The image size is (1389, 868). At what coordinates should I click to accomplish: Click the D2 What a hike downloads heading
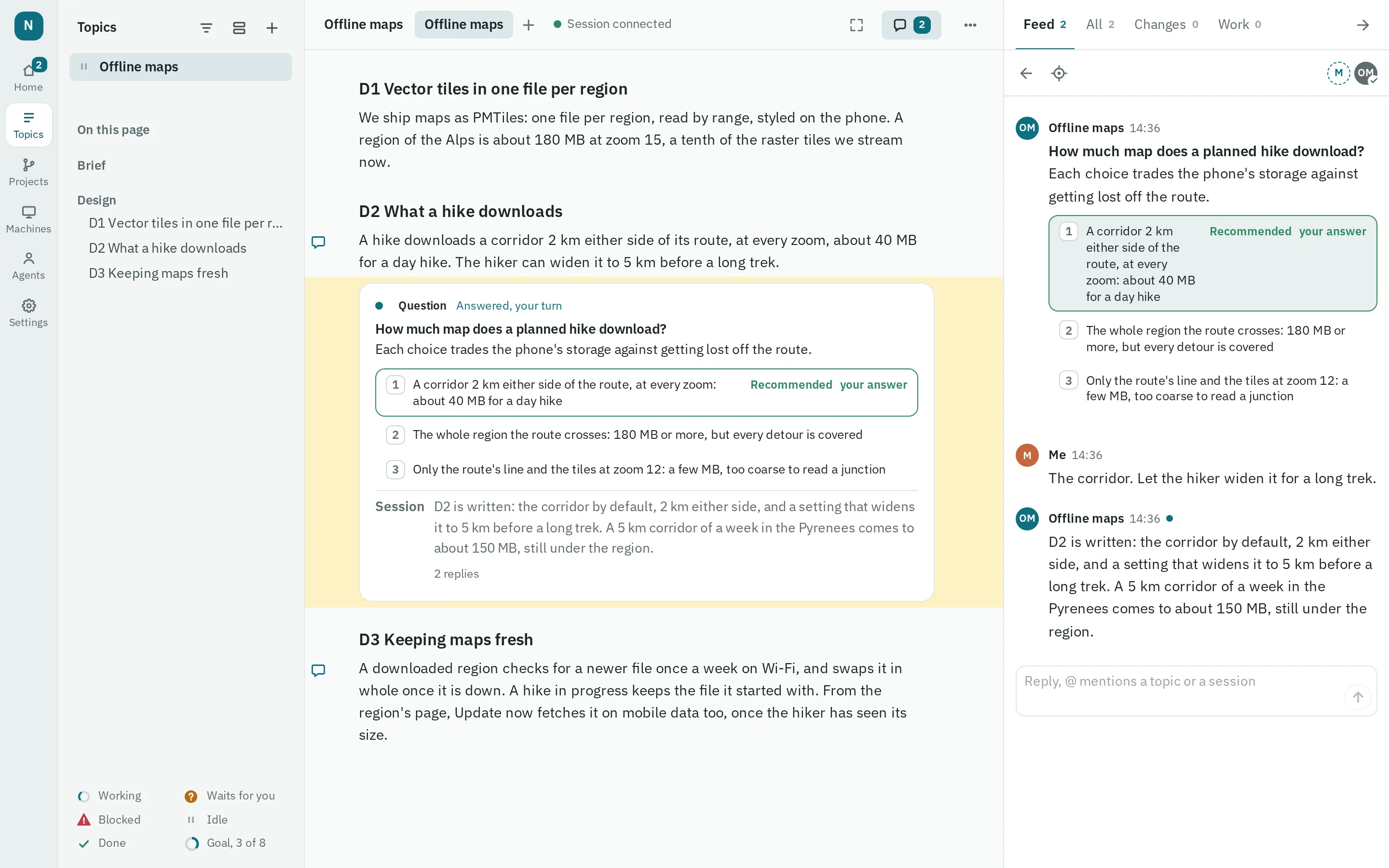(460, 211)
